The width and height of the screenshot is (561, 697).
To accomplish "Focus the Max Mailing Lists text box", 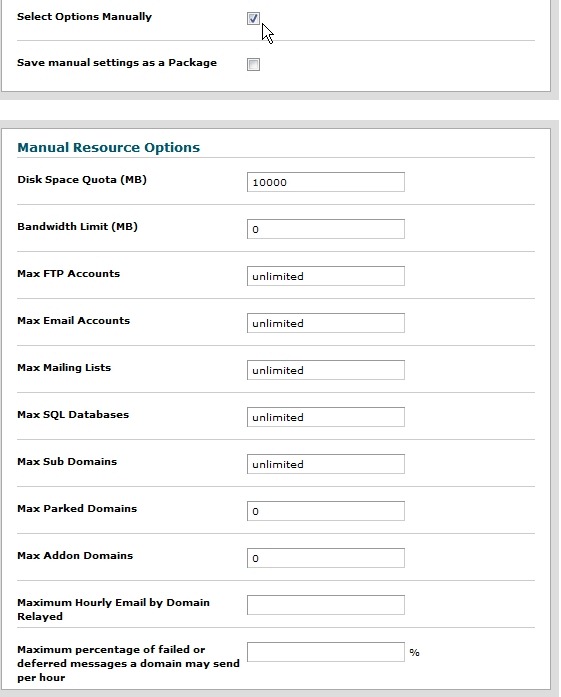I will [326, 370].
